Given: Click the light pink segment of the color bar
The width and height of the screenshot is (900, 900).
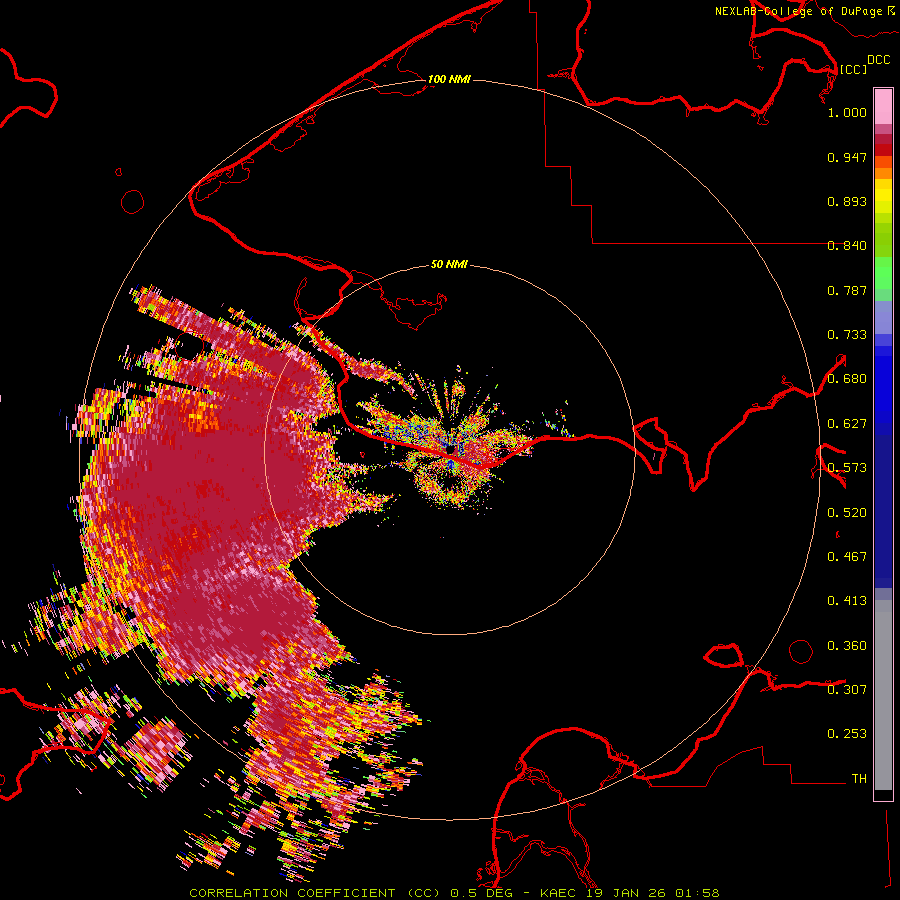Looking at the screenshot, I should [883, 106].
